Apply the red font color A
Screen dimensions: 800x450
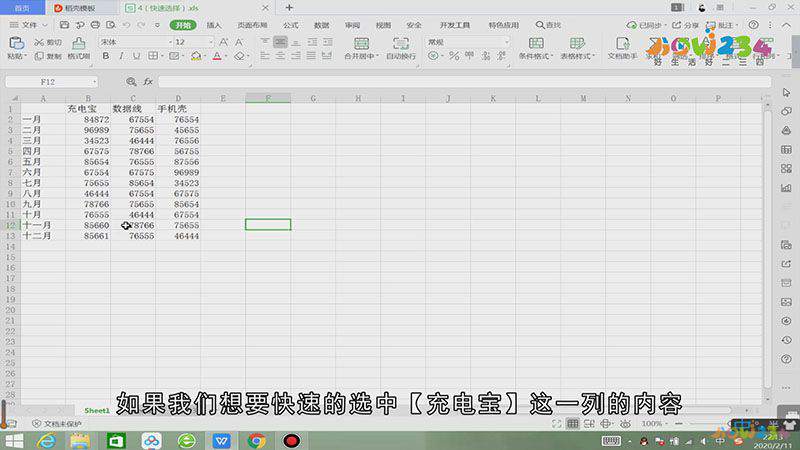click(x=217, y=56)
